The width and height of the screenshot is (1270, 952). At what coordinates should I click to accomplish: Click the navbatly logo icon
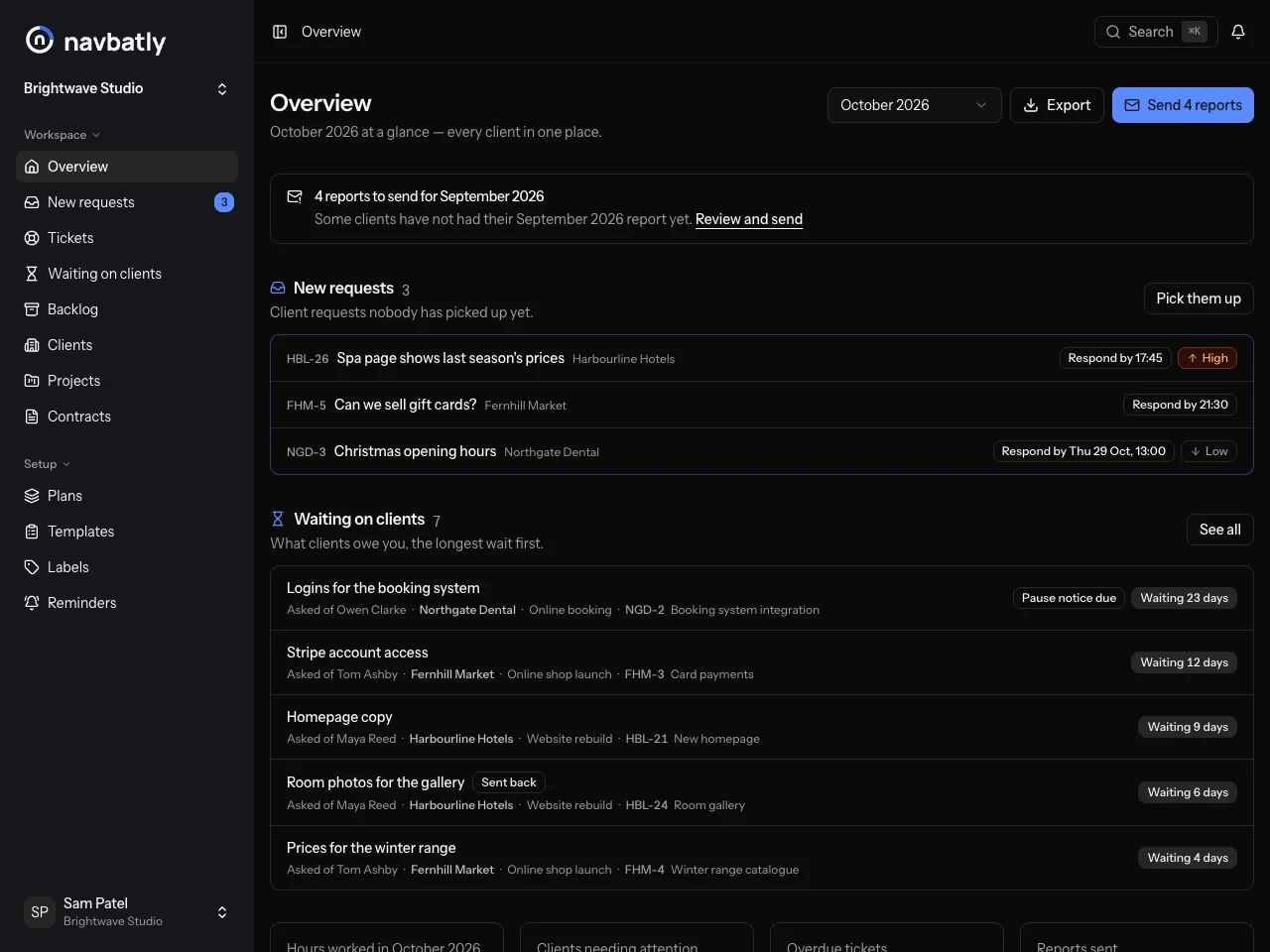40,40
